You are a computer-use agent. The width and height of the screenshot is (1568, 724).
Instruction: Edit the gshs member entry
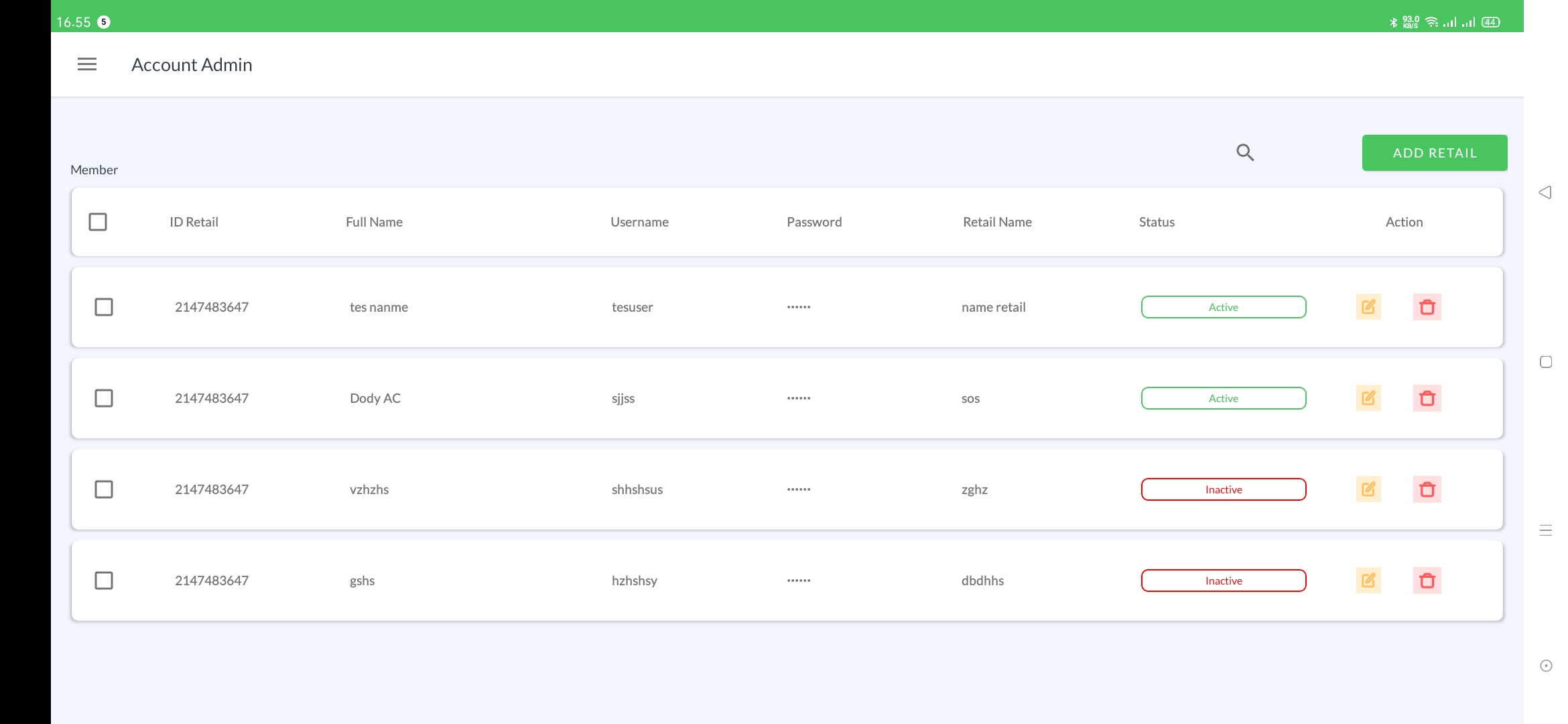pos(1368,581)
